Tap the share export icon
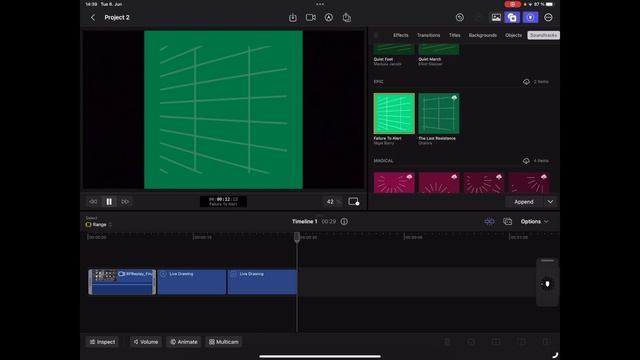 347,18
